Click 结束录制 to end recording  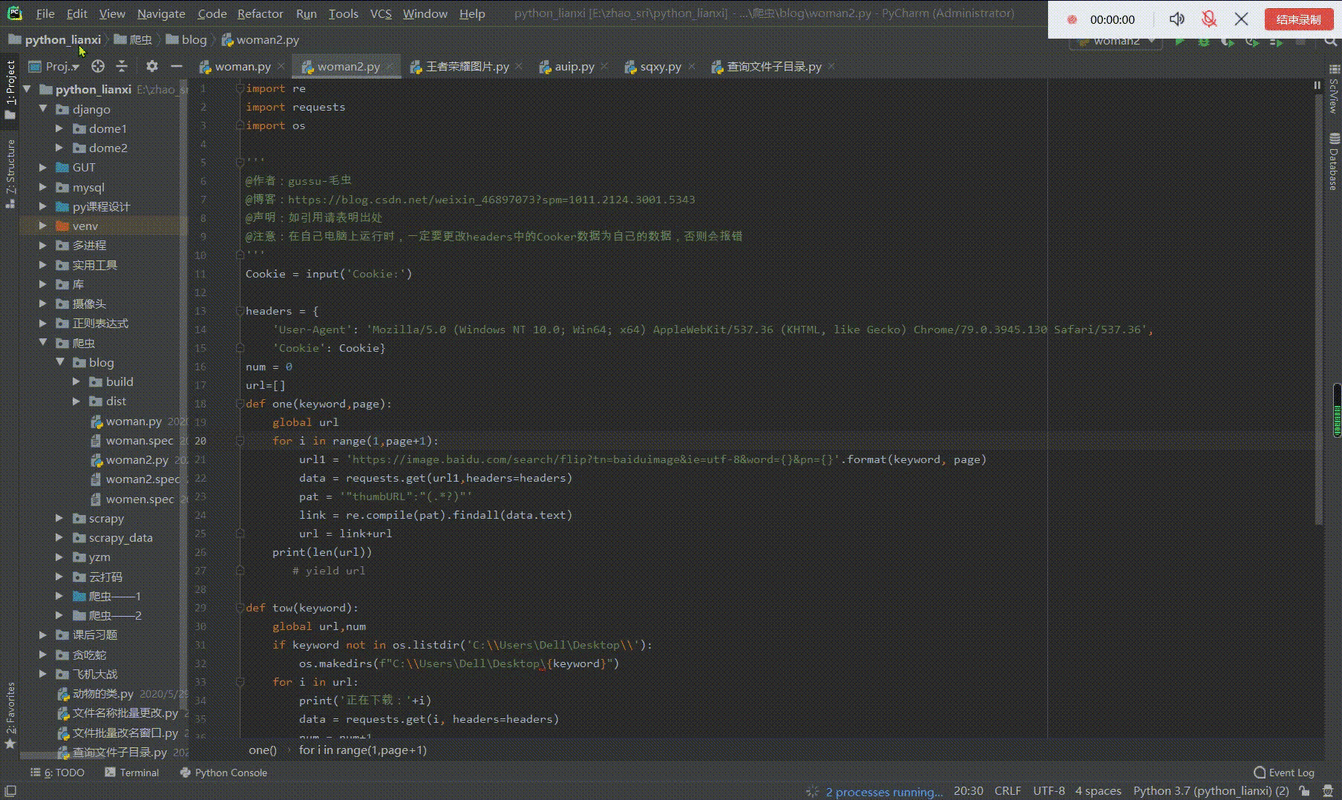point(1298,20)
